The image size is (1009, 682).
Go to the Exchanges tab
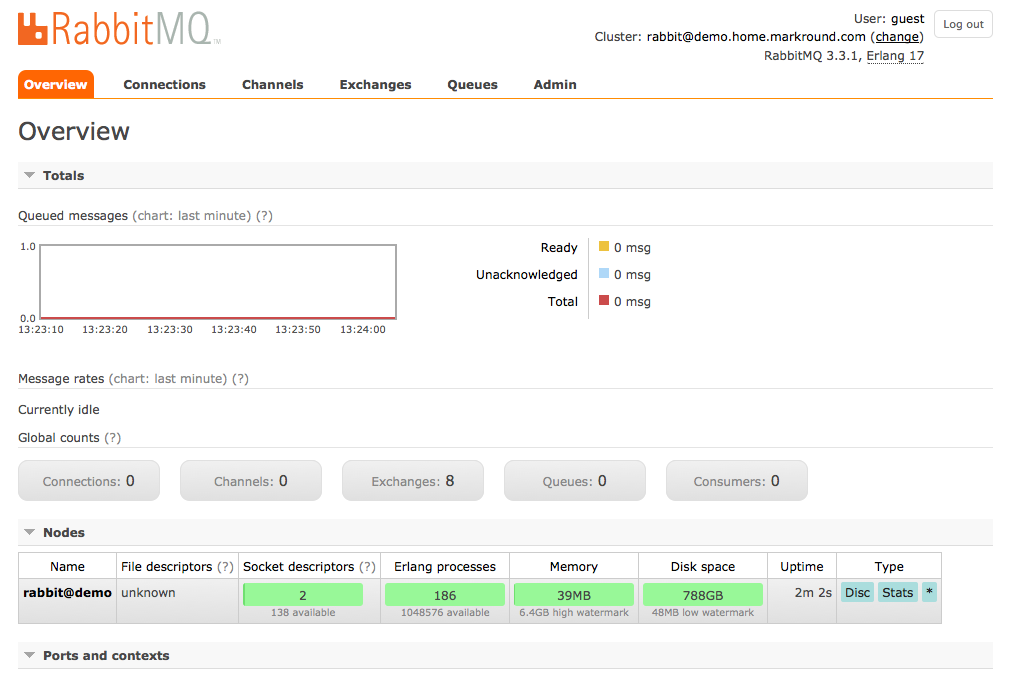click(x=375, y=85)
